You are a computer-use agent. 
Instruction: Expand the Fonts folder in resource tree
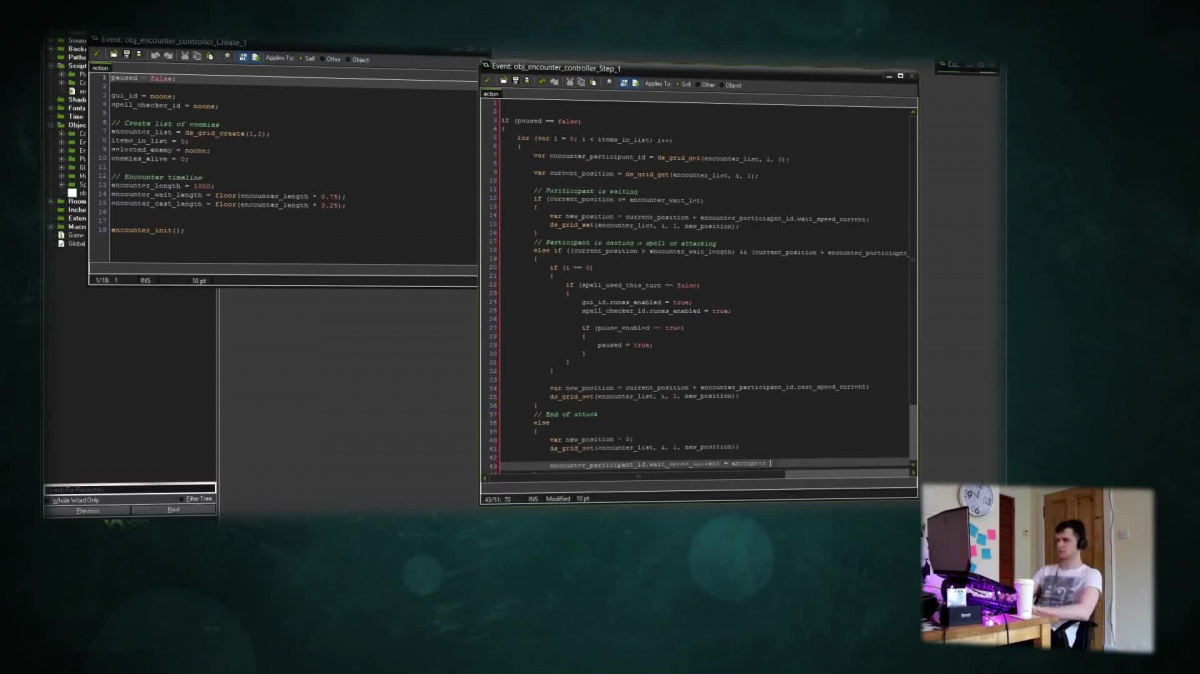click(51, 108)
